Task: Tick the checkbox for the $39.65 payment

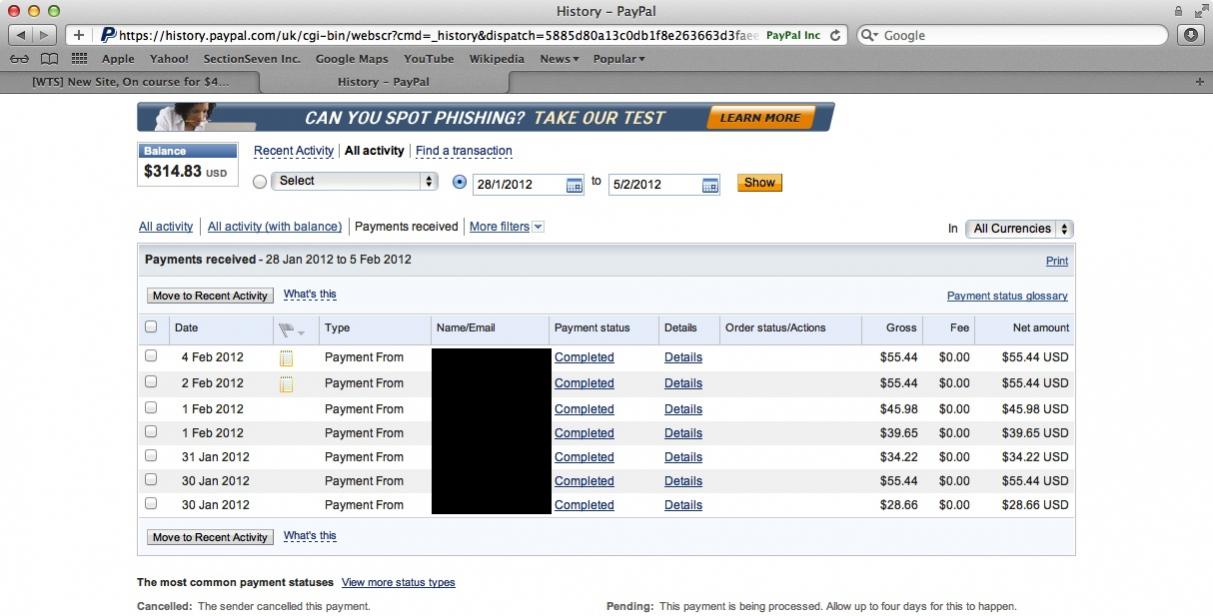Action: coord(151,432)
